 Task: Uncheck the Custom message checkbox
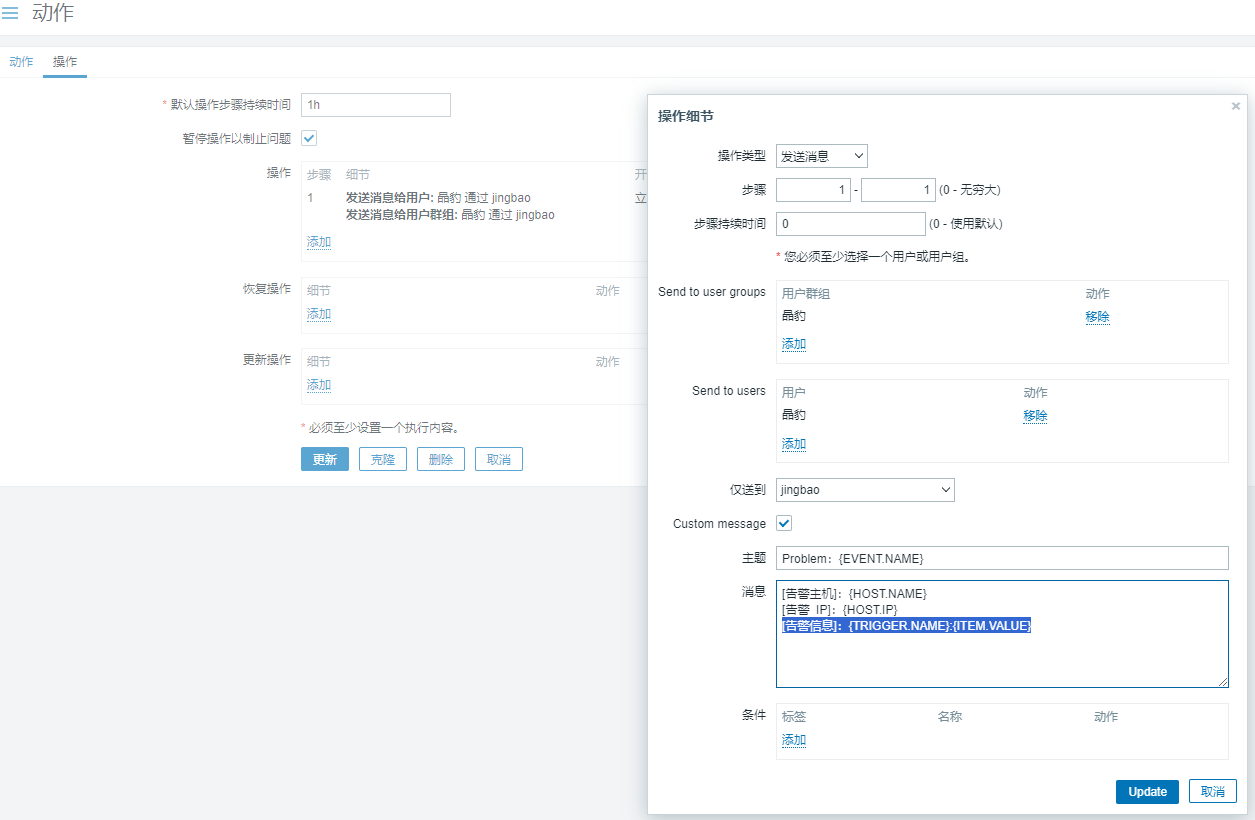pyautogui.click(x=784, y=523)
